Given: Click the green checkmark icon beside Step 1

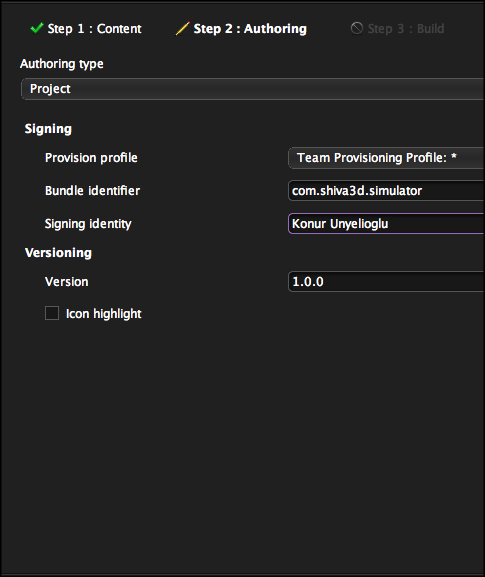Looking at the screenshot, I should [x=37, y=28].
